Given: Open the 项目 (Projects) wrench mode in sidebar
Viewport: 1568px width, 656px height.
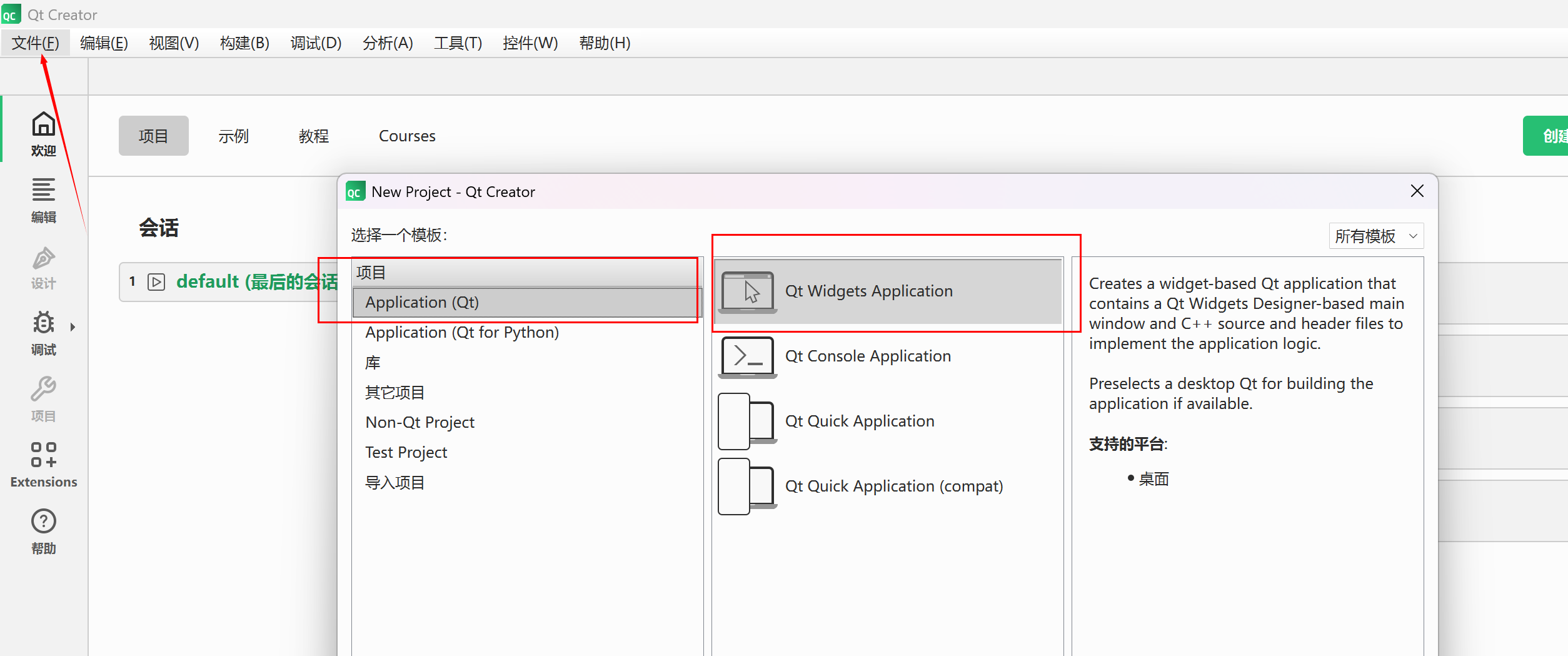Looking at the screenshot, I should click(44, 399).
